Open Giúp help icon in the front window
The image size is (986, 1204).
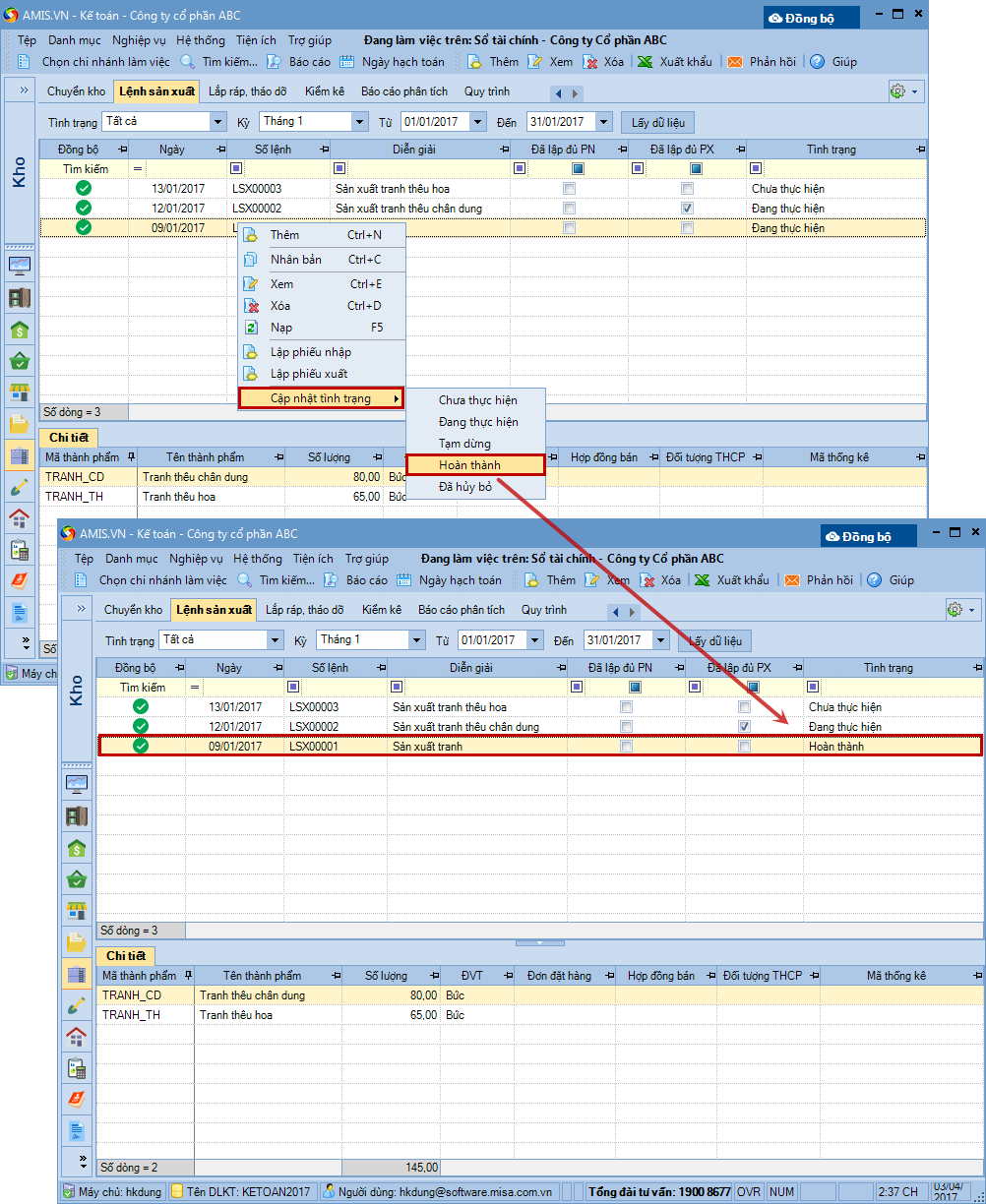(x=874, y=580)
